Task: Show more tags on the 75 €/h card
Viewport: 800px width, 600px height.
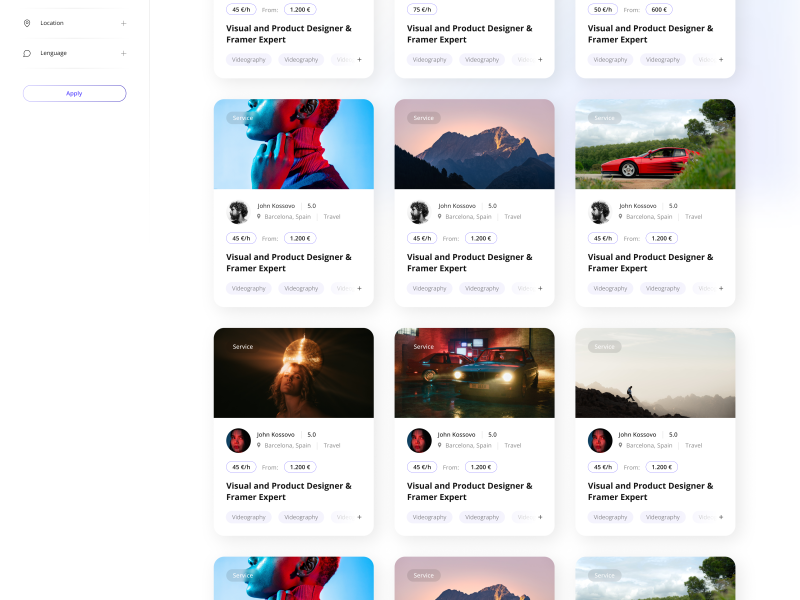Action: [540, 60]
